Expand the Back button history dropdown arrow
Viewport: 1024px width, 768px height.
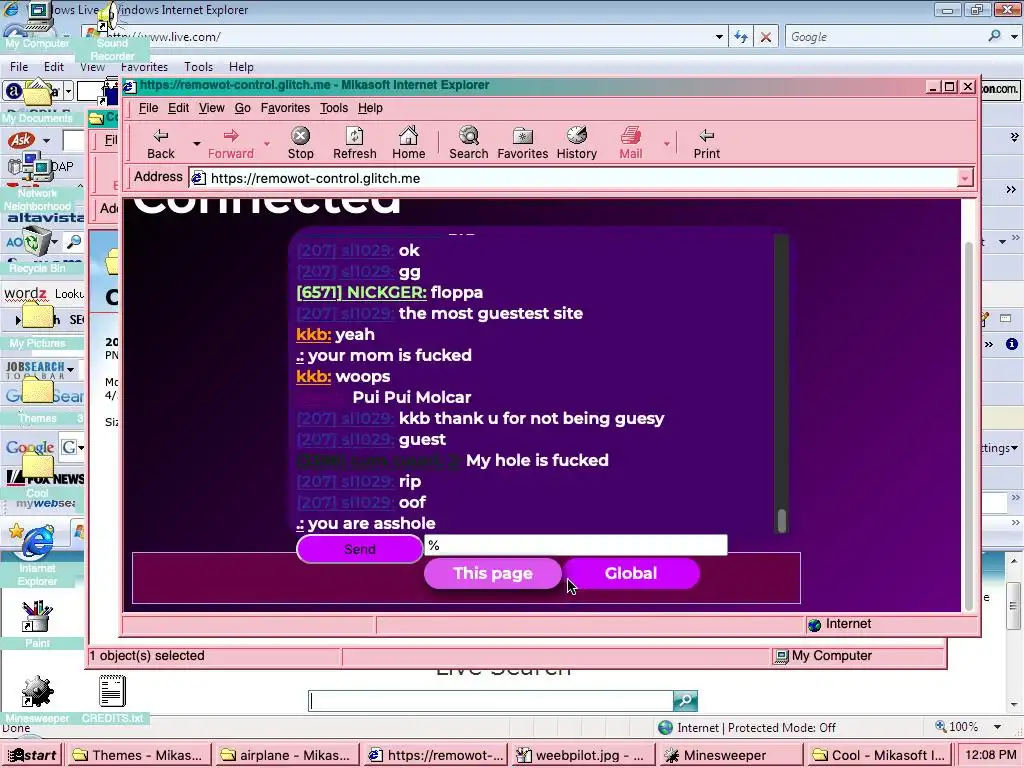pos(197,143)
